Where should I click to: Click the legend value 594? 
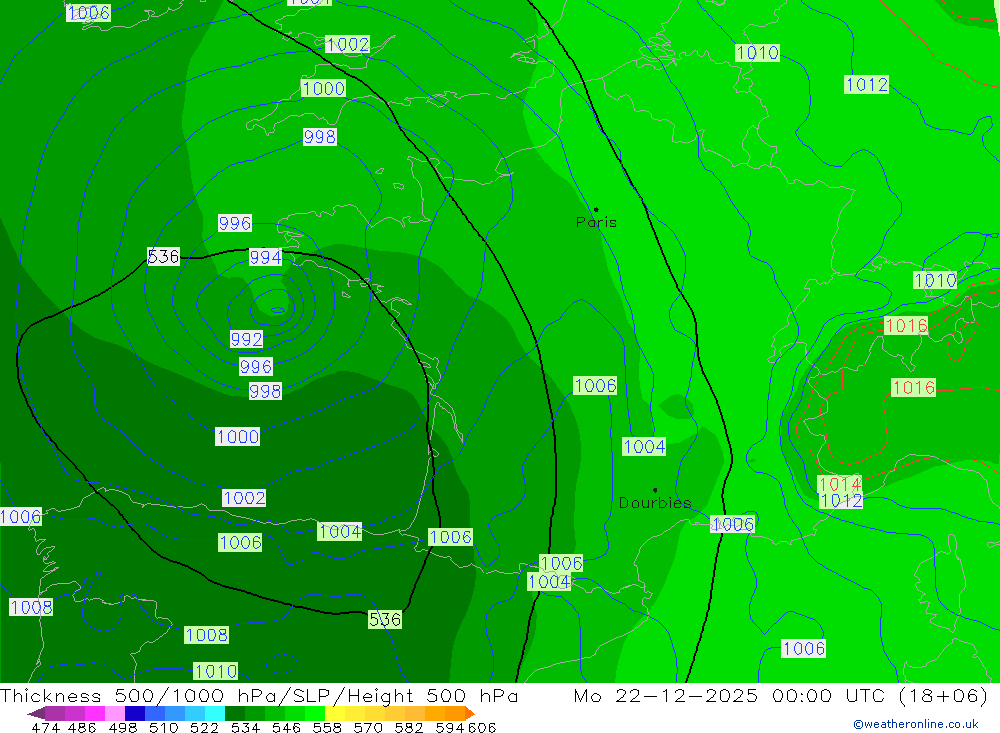point(450,728)
